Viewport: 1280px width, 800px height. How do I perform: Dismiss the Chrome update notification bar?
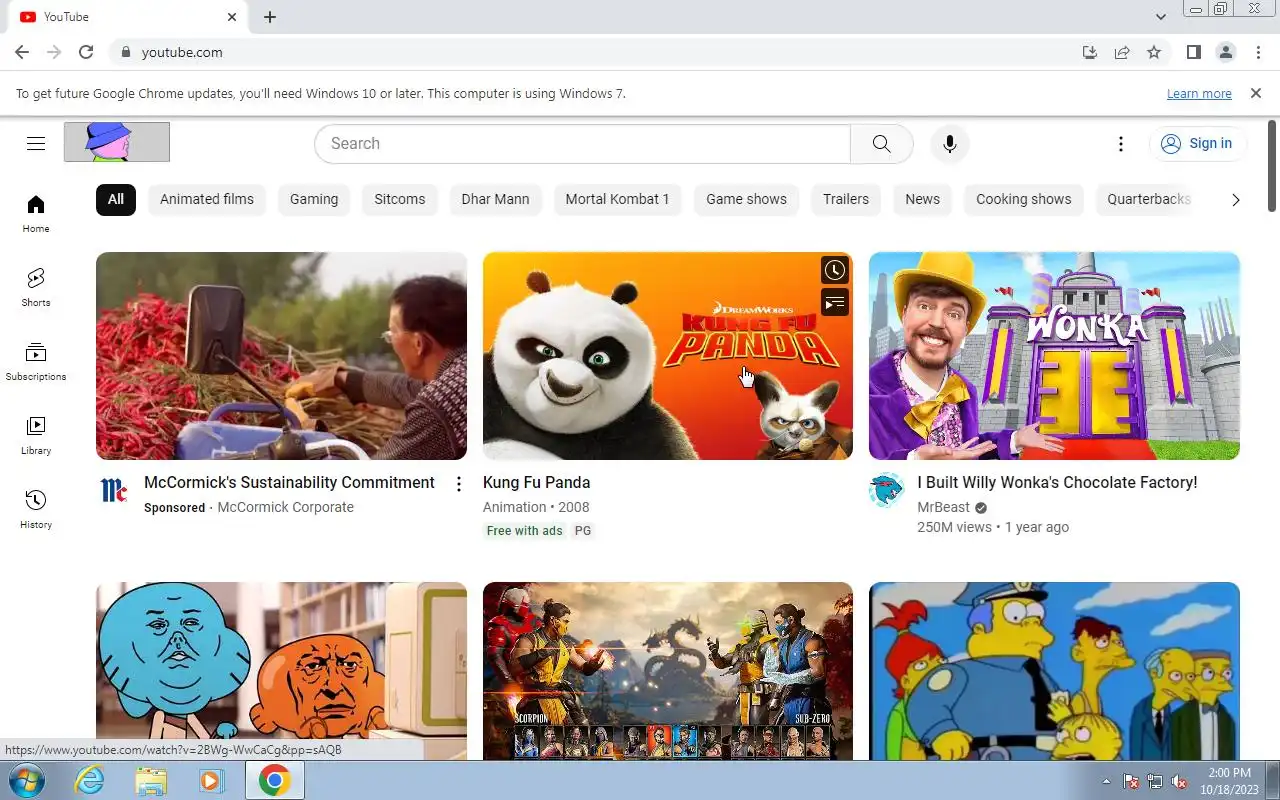point(1256,93)
